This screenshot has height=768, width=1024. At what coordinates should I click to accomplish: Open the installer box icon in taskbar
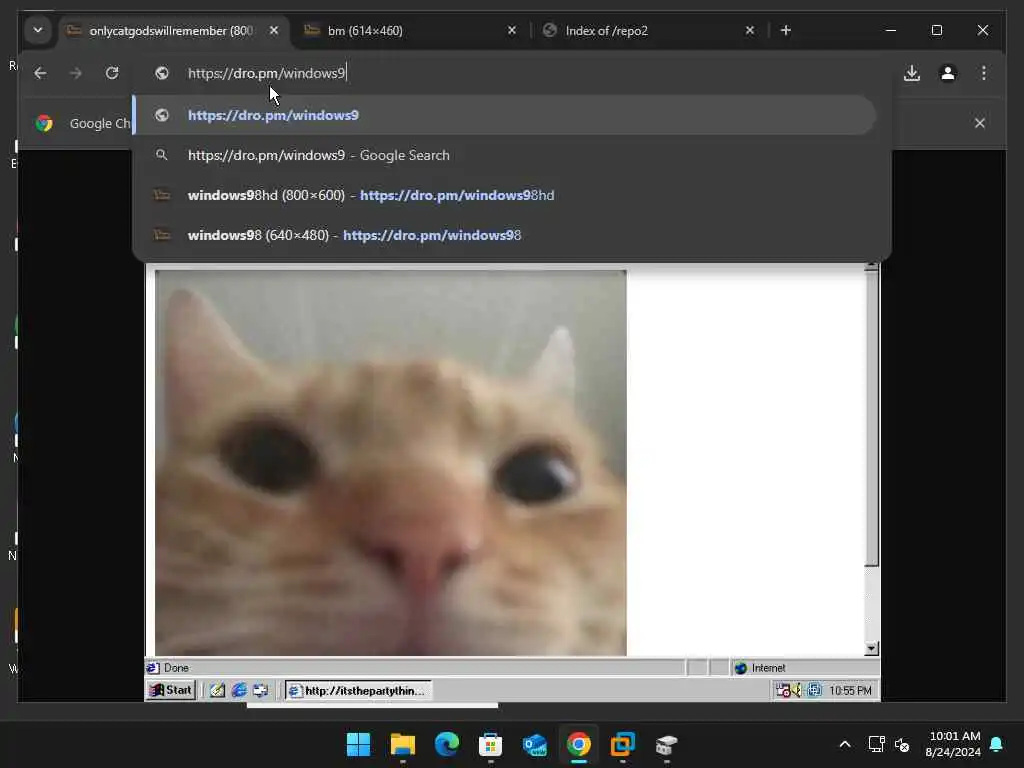[667, 744]
